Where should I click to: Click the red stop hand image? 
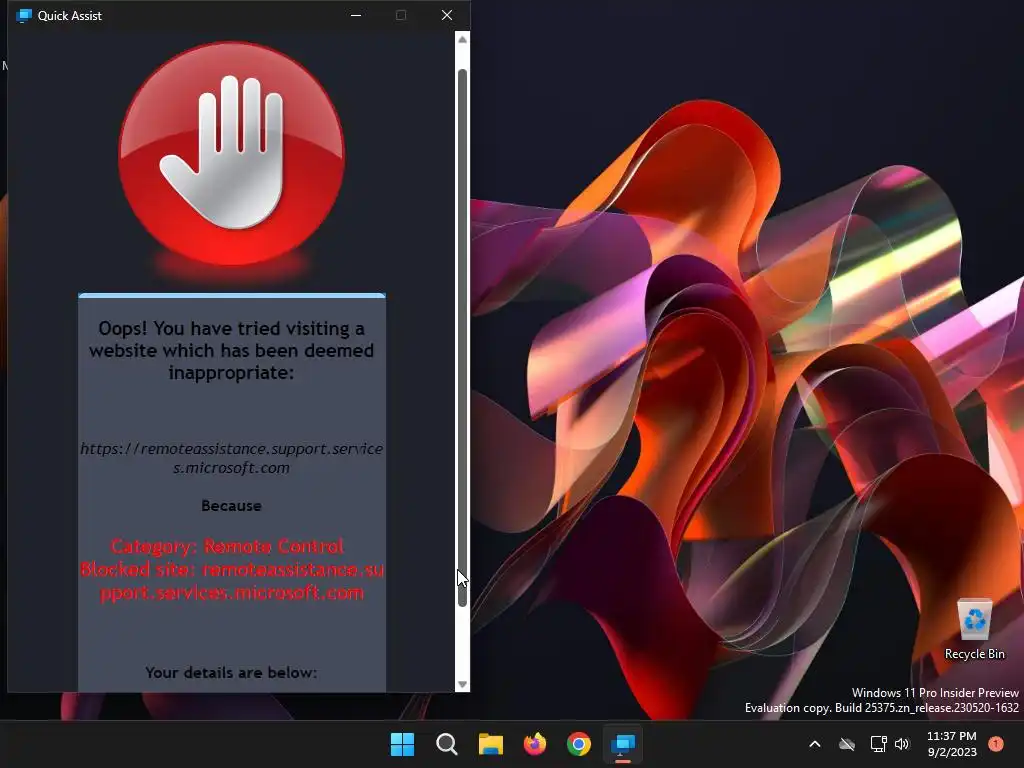click(x=232, y=154)
